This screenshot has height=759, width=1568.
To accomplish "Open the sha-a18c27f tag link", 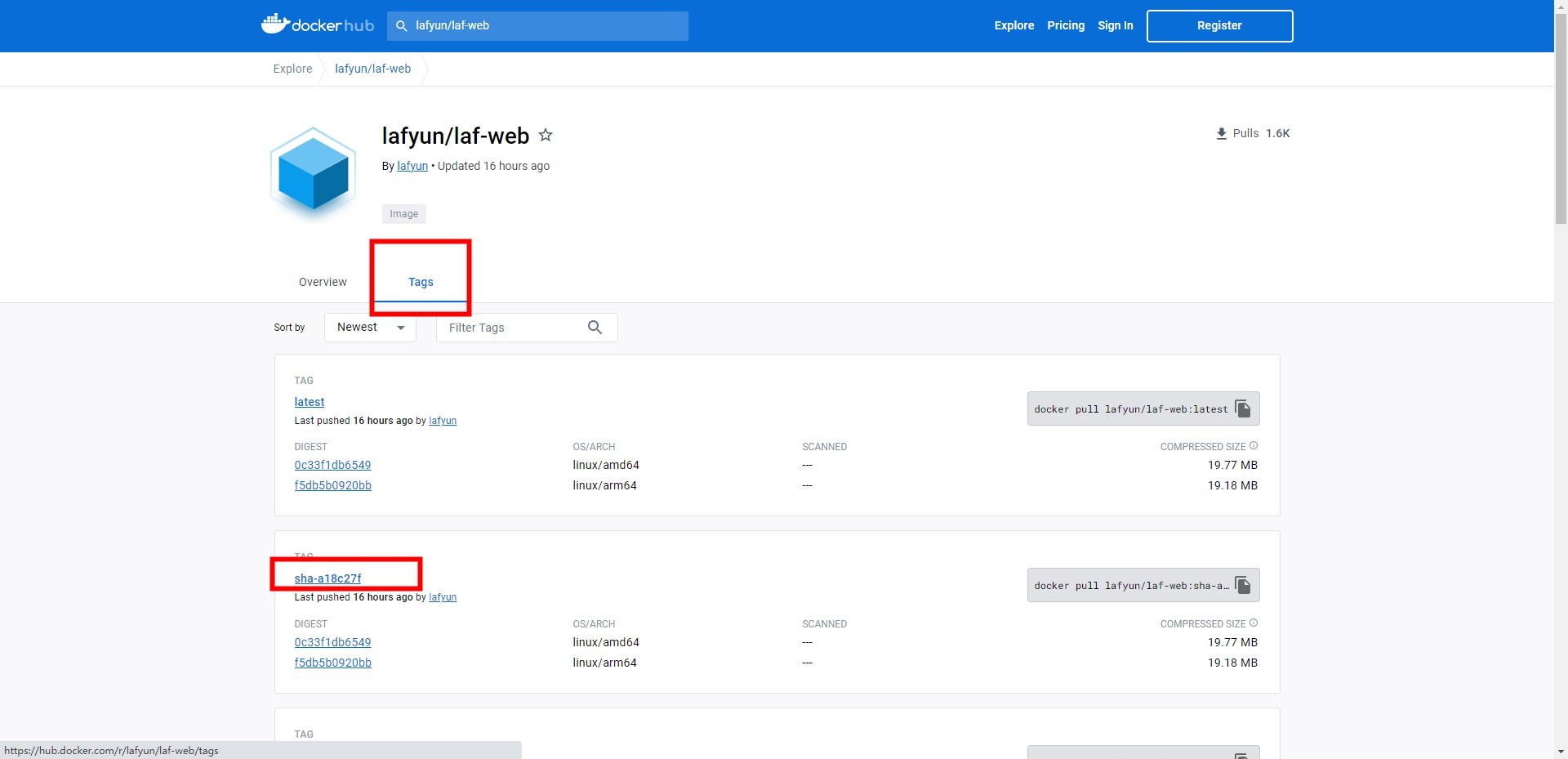I will coord(327,578).
